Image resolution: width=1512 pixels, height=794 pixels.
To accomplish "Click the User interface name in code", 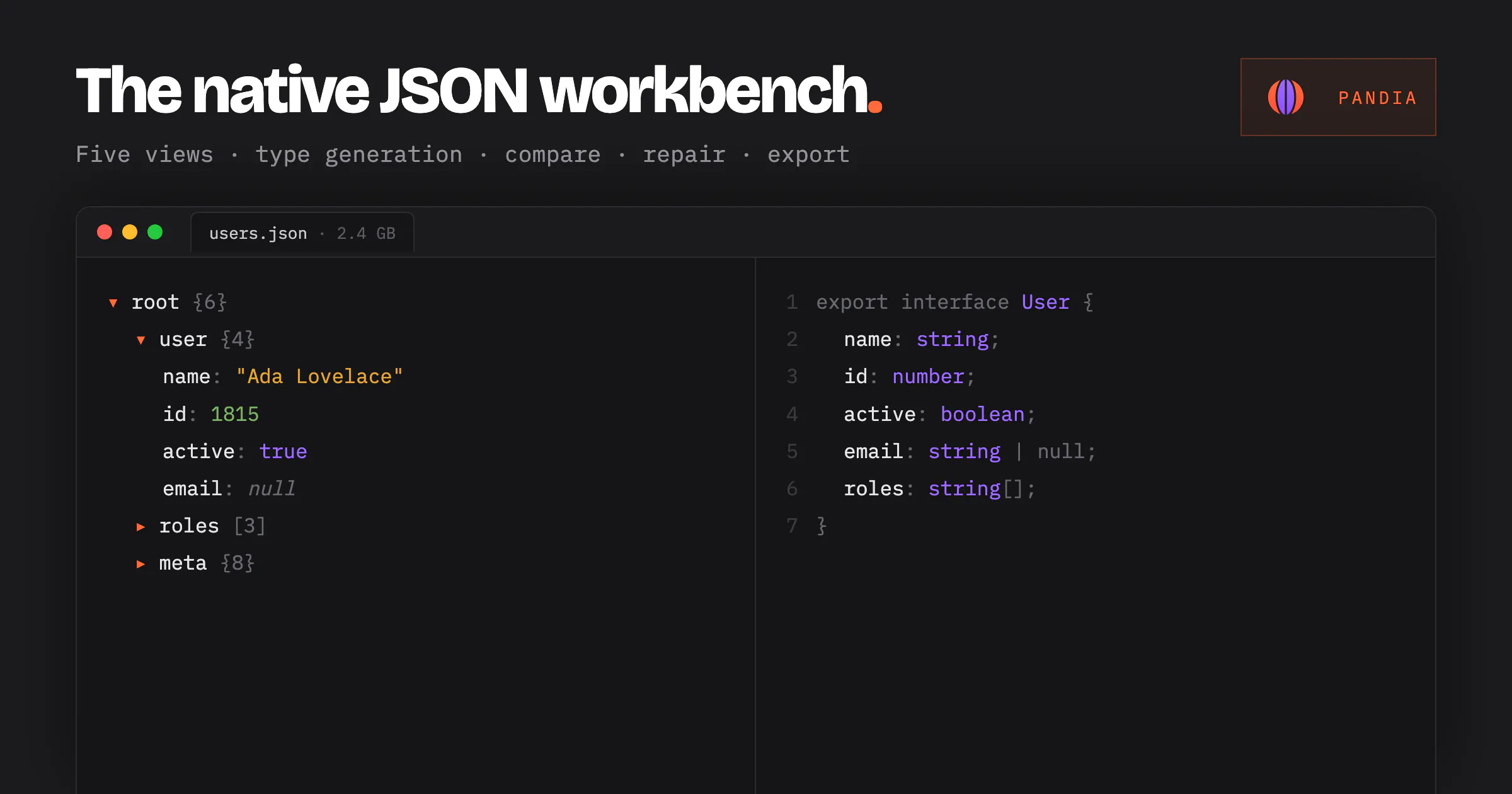I will click(x=1045, y=302).
